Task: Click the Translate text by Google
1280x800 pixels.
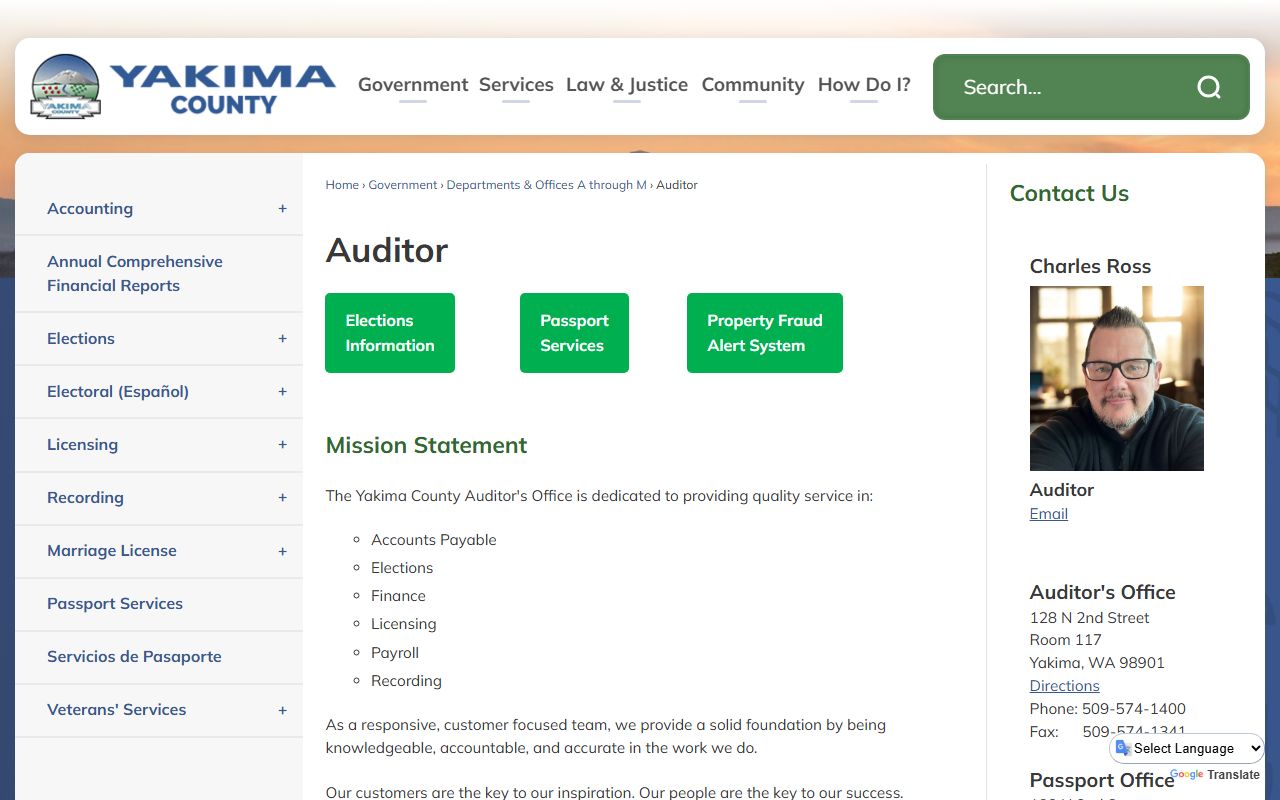Action: pos(1234,775)
